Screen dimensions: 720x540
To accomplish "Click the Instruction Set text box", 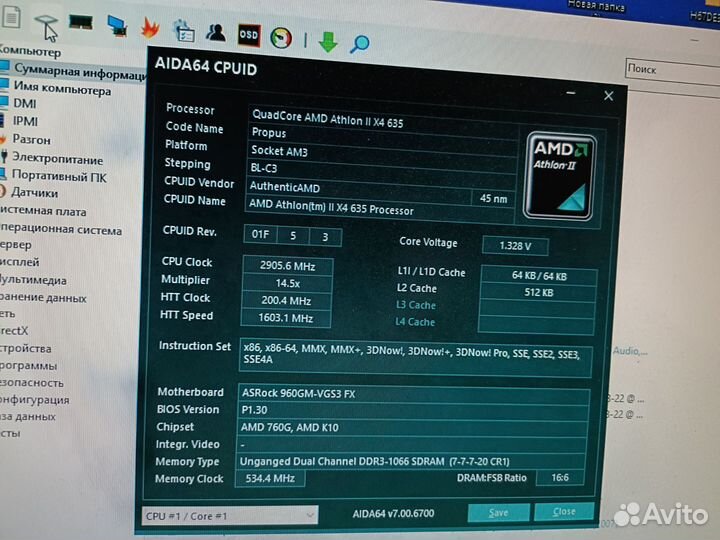I will (x=416, y=358).
